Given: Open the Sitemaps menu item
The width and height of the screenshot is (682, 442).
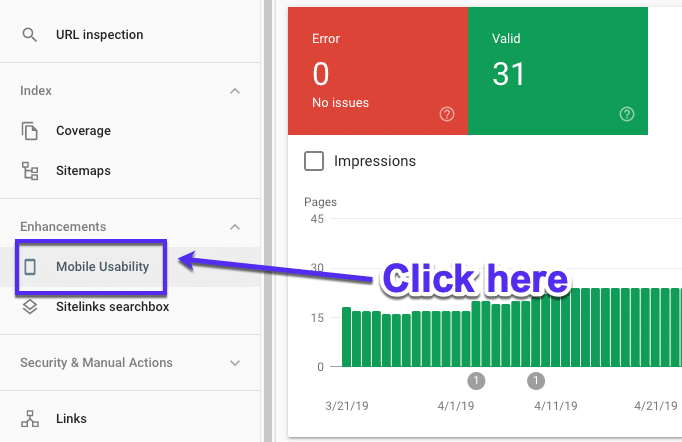Looking at the screenshot, I should point(83,171).
